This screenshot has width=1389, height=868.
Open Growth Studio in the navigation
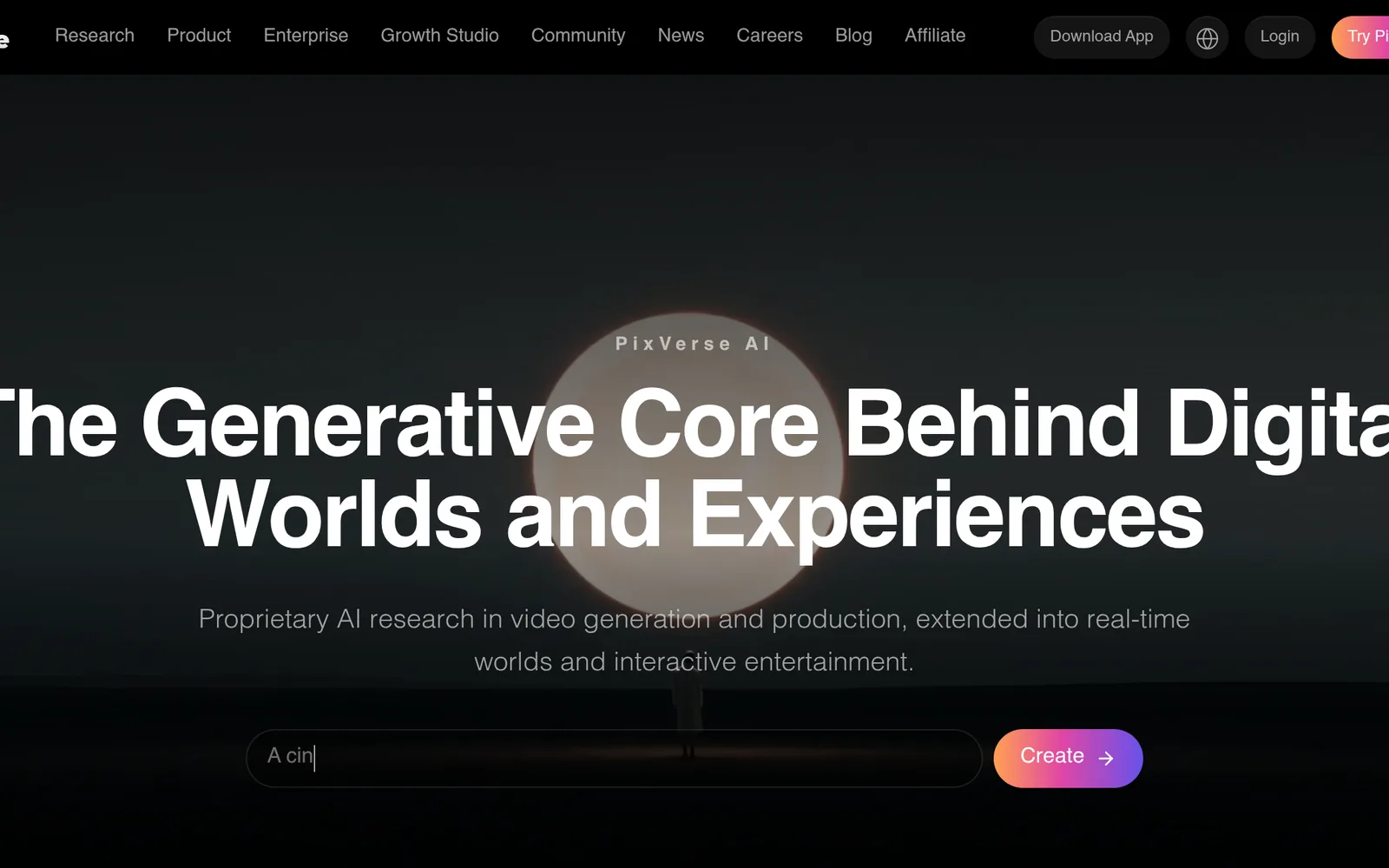point(439,36)
